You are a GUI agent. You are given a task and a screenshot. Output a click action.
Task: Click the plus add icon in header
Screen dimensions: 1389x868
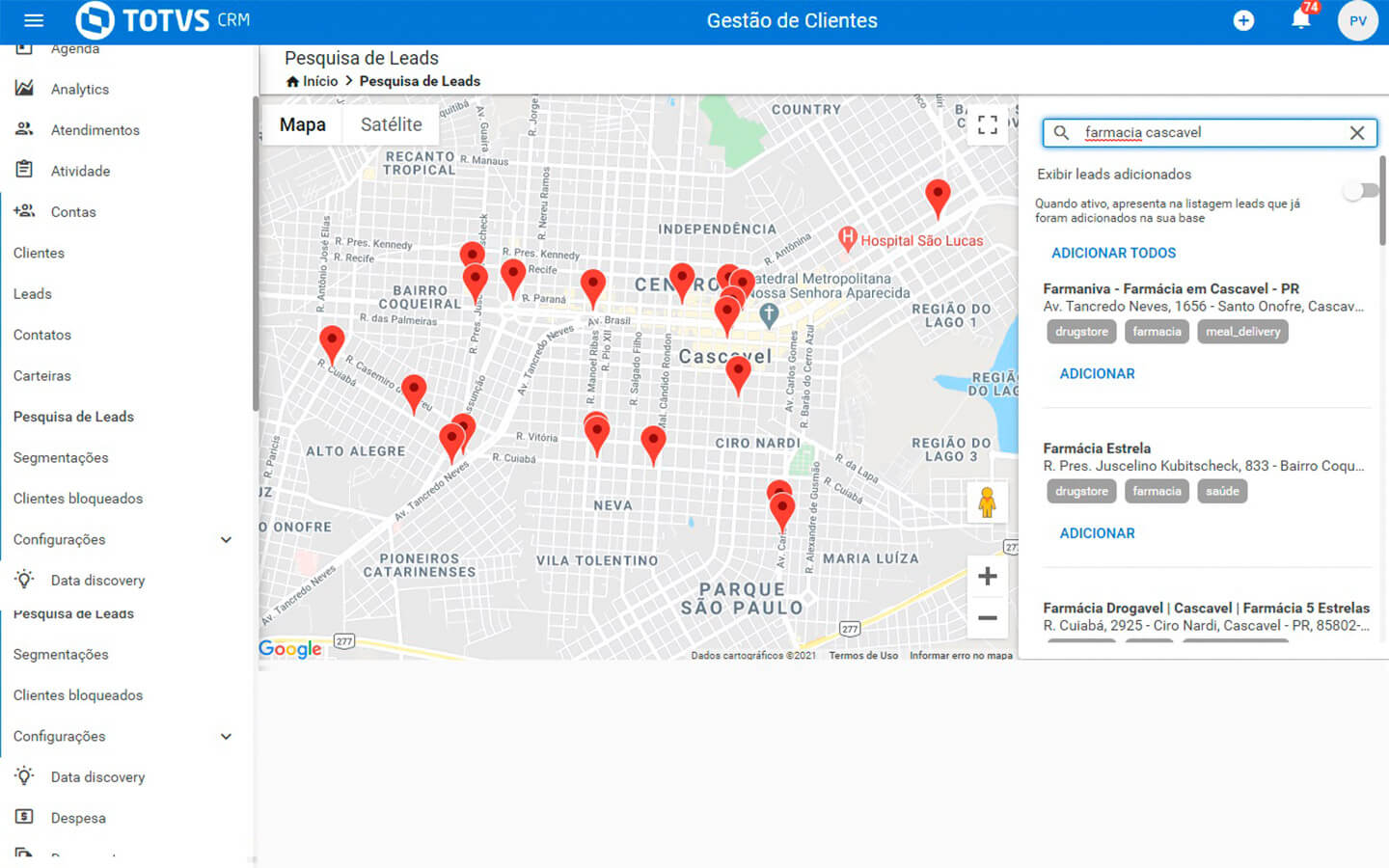(1243, 20)
